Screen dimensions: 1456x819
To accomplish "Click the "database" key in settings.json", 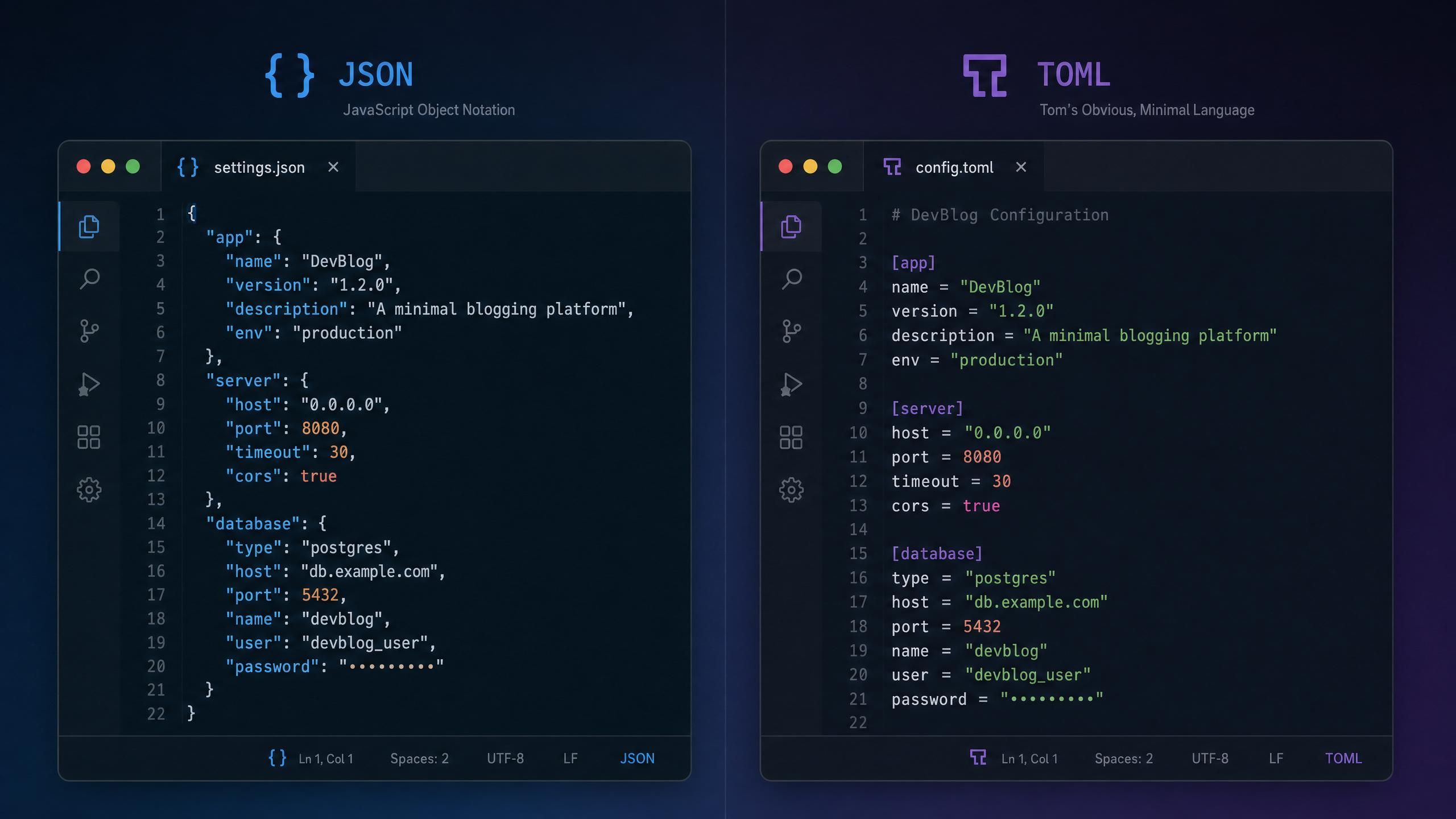I will pyautogui.click(x=253, y=524).
